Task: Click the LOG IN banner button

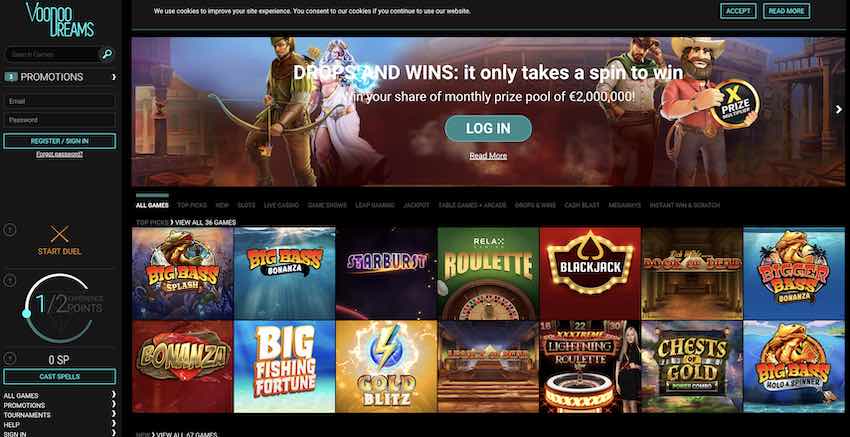Action: (488, 128)
